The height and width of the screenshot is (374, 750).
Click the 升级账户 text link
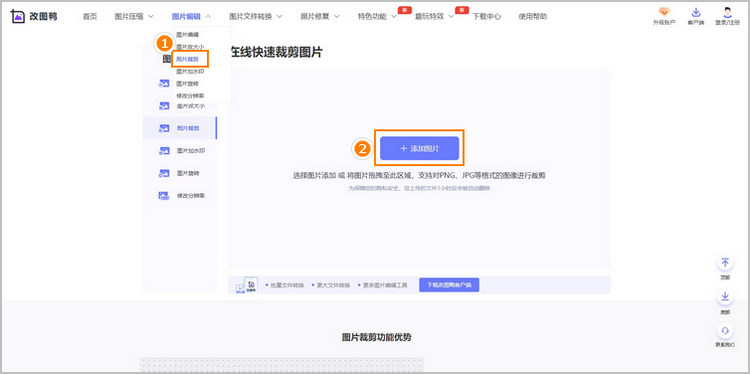[664, 22]
